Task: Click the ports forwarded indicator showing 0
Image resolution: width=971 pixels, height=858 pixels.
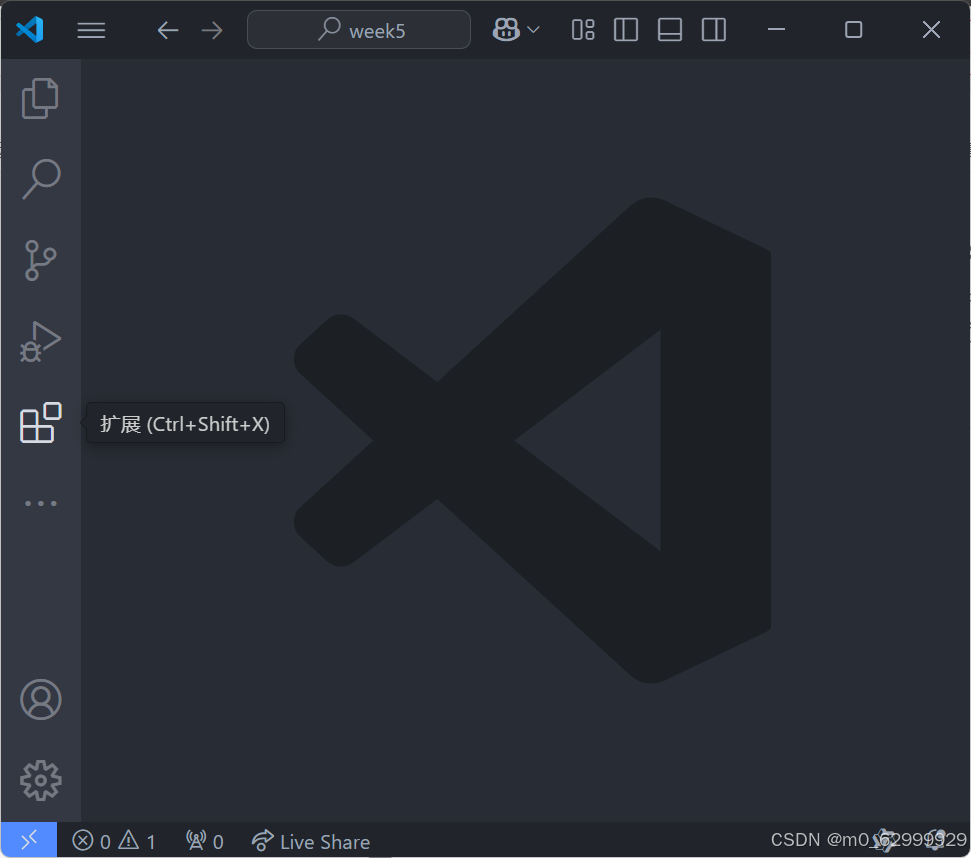Action: tap(205, 841)
